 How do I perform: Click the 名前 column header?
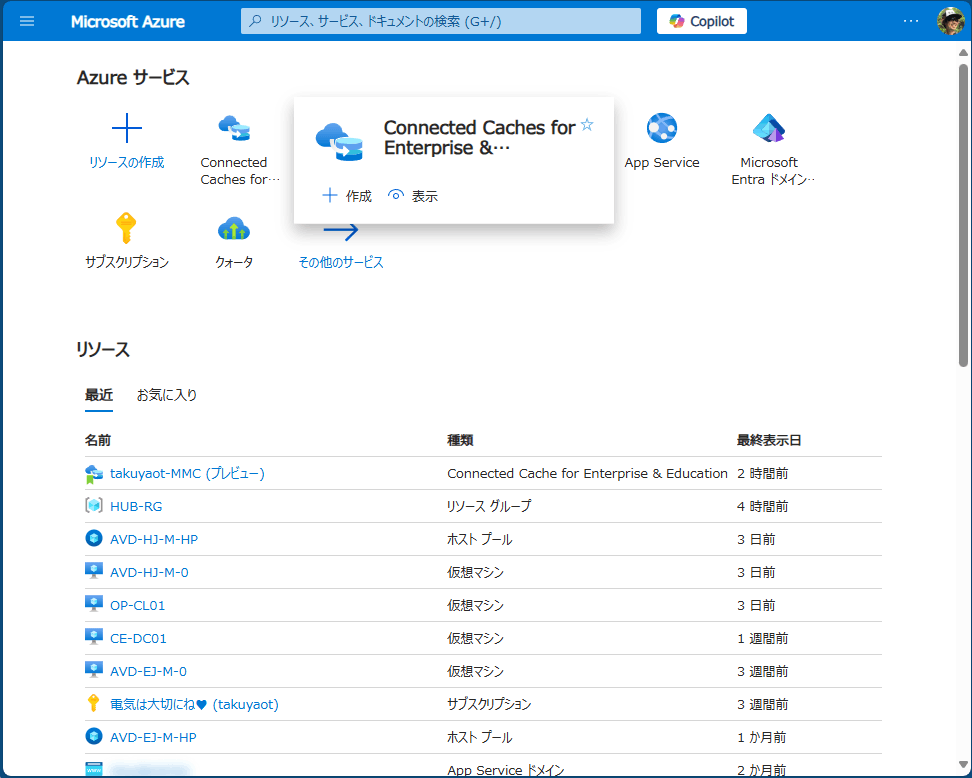pos(98,440)
